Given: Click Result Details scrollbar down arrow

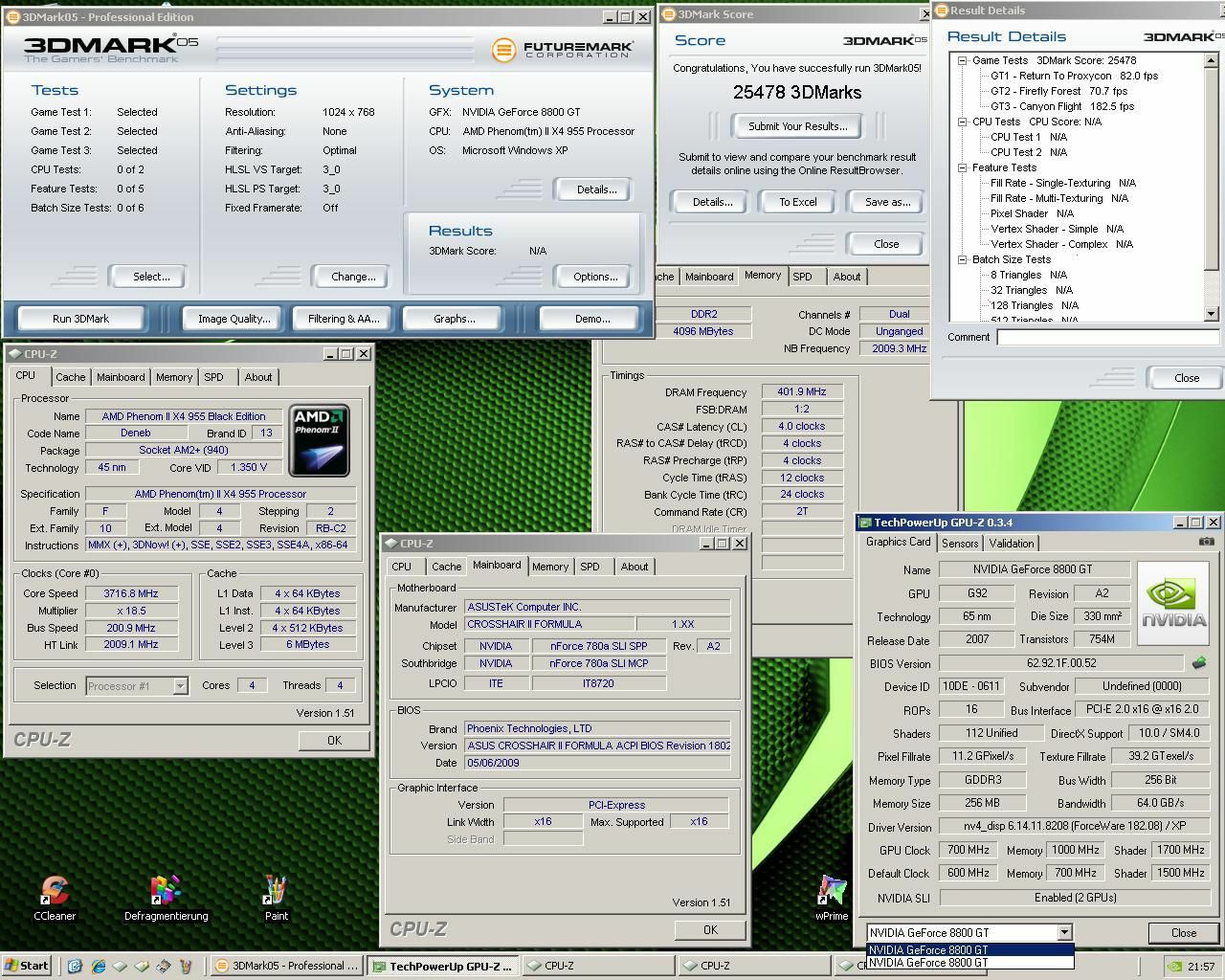Looking at the screenshot, I should tap(1212, 314).
